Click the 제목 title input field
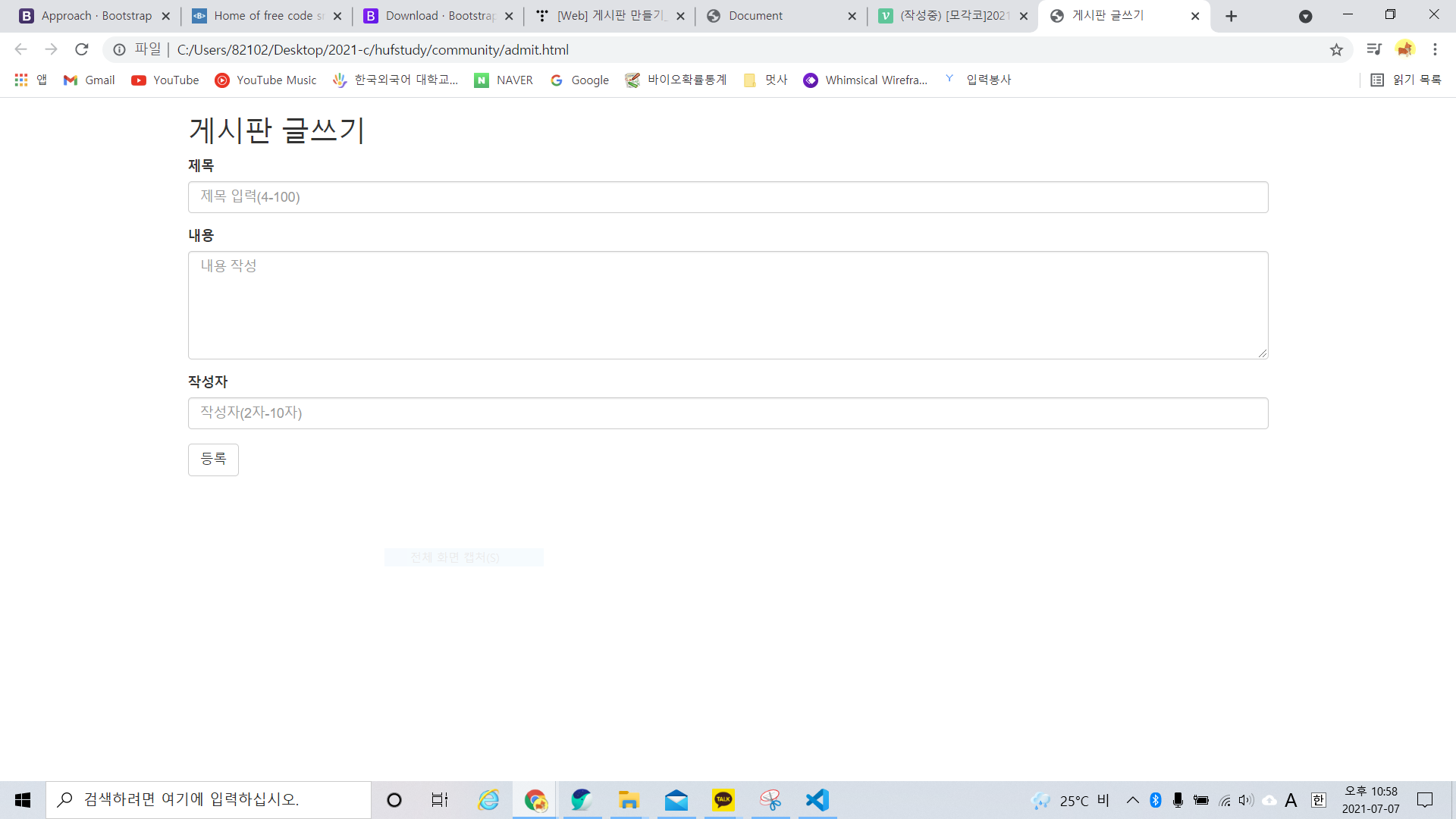The image size is (1456, 819). pyautogui.click(x=727, y=197)
